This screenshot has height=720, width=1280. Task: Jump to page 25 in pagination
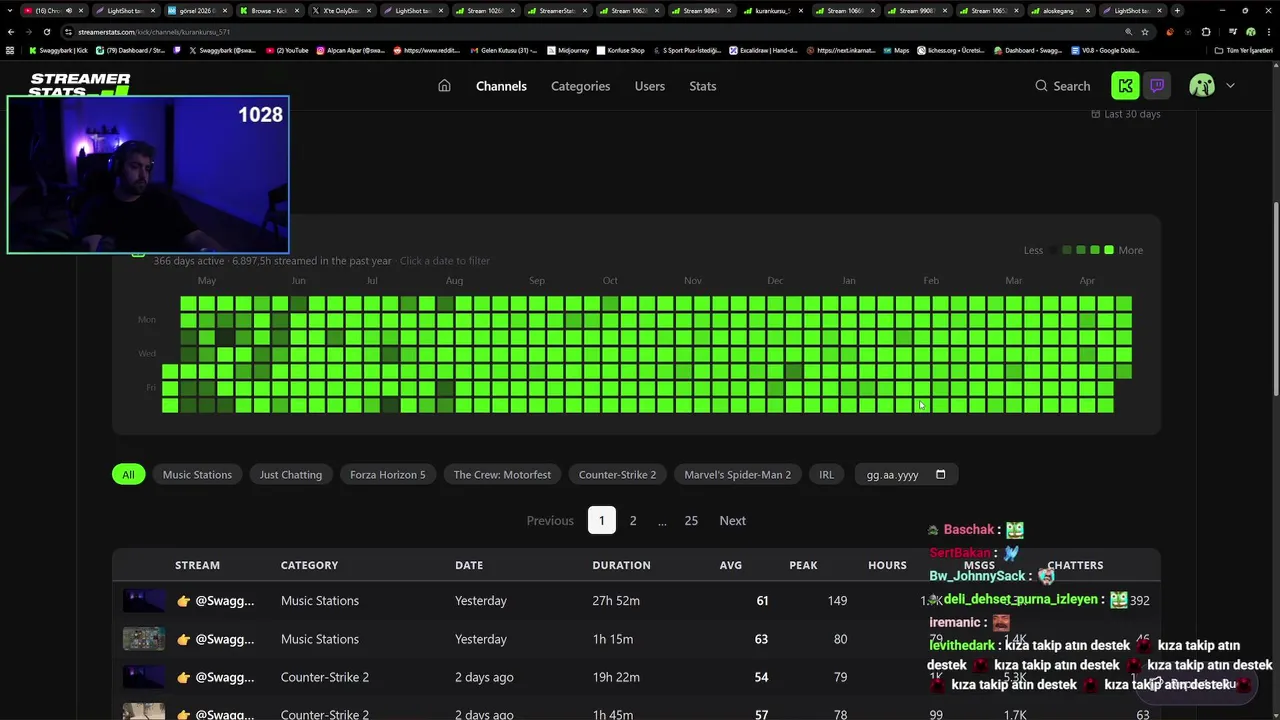(691, 521)
